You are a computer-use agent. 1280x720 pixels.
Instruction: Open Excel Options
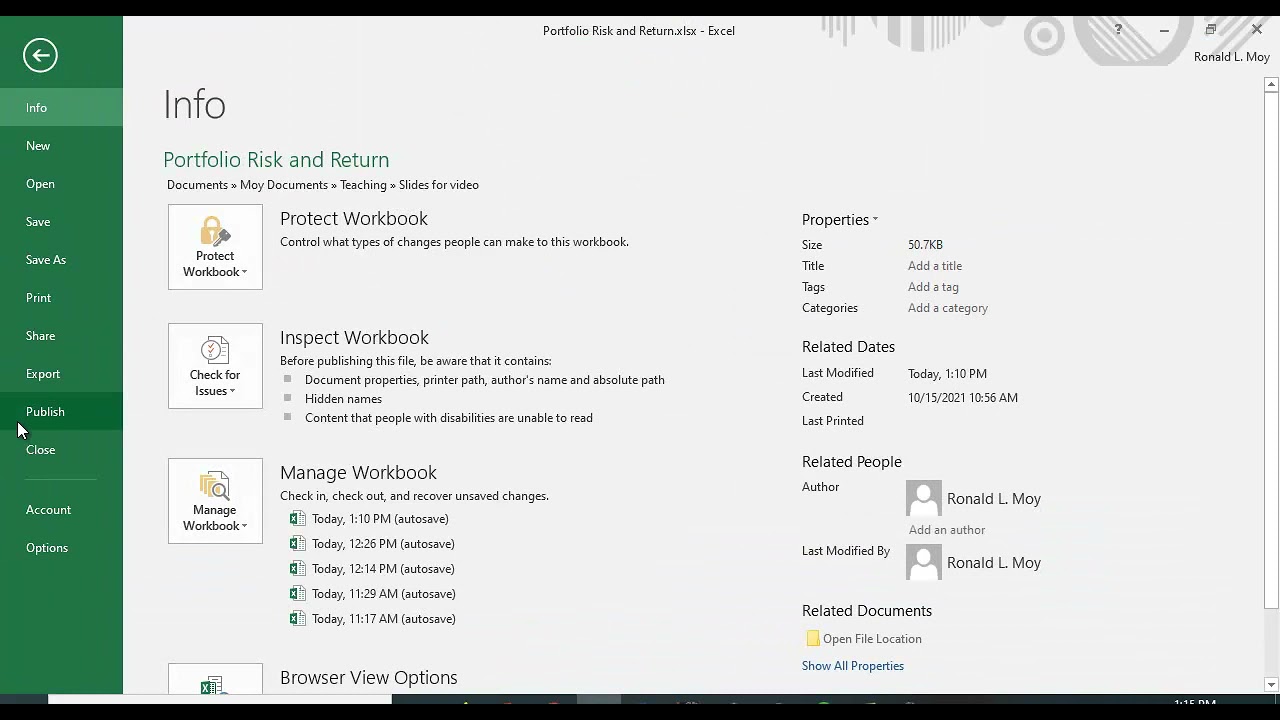(61, 548)
